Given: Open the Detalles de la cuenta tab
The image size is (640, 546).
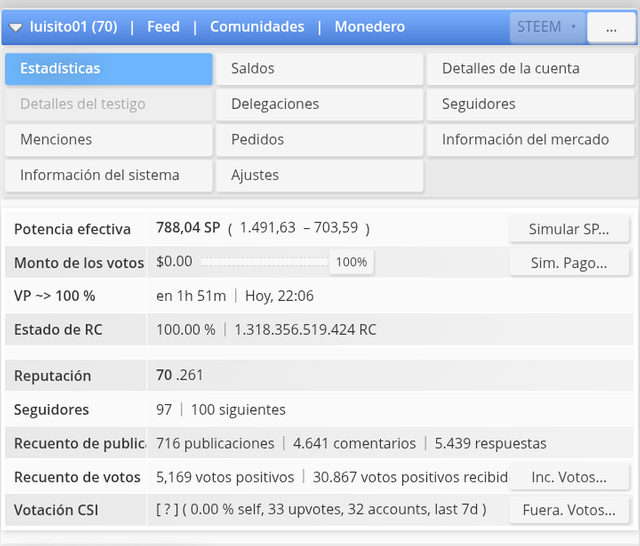Looking at the screenshot, I should (531, 69).
